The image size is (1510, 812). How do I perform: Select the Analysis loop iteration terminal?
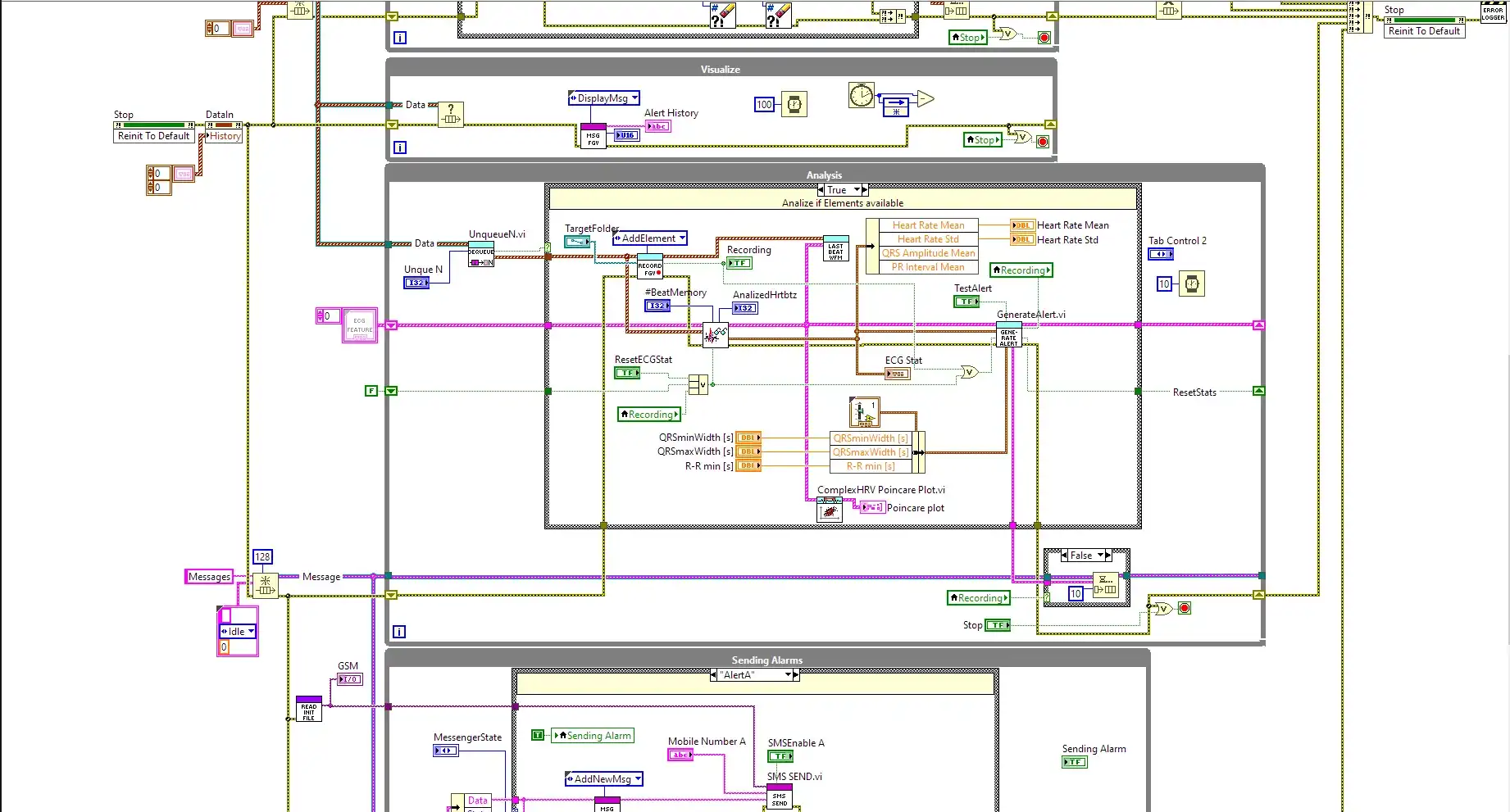coord(399,632)
